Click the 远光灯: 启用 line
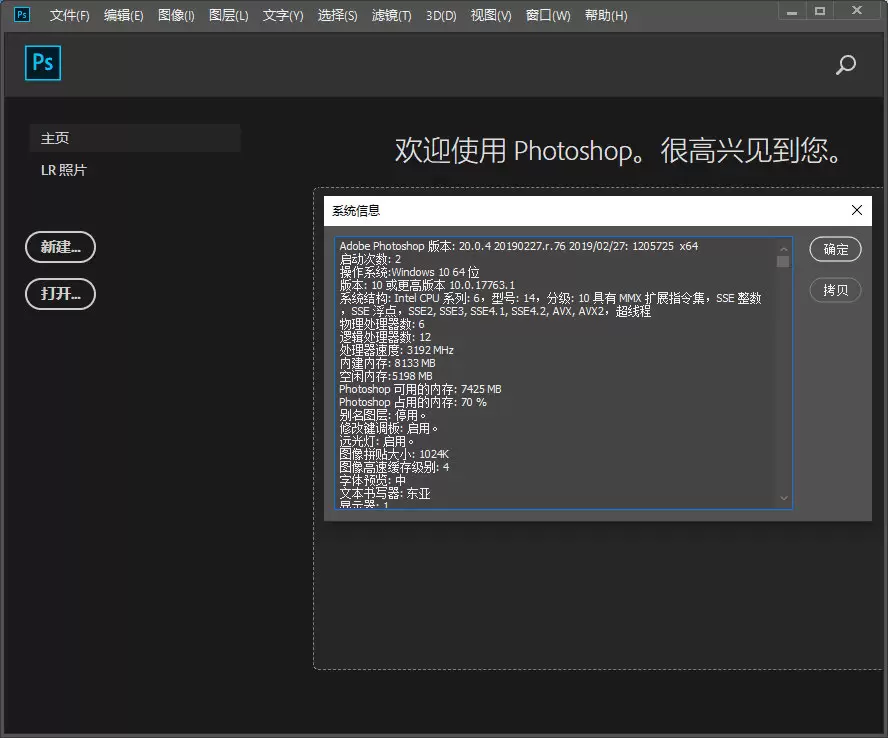This screenshot has width=888, height=738. click(377, 441)
